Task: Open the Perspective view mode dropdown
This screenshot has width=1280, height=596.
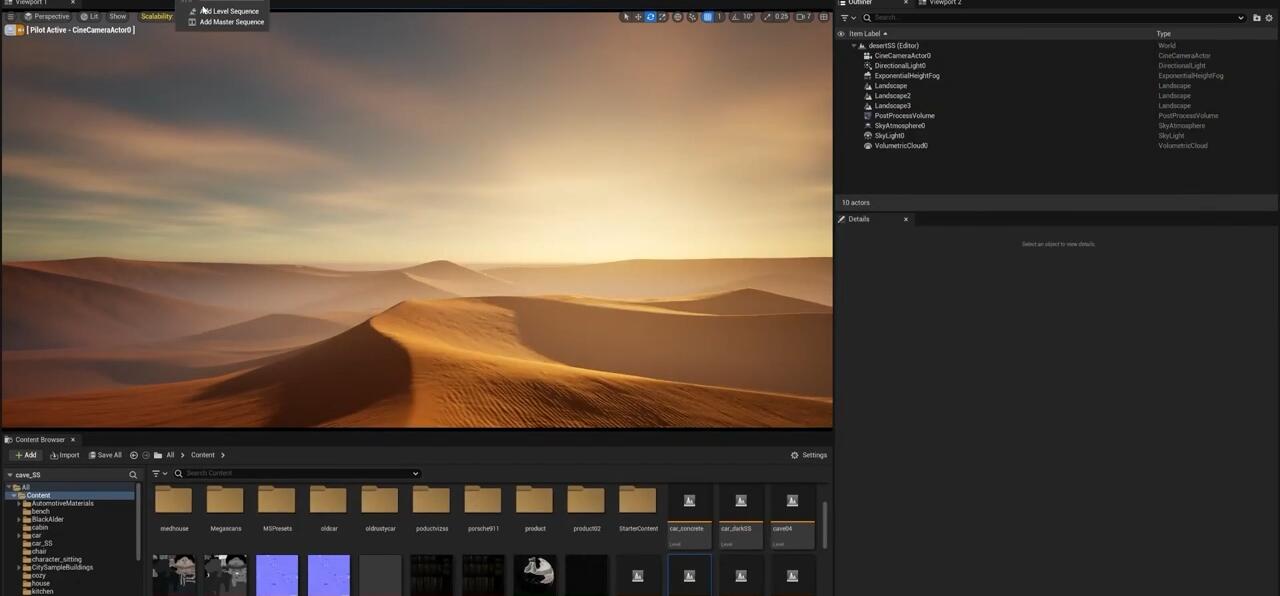Action: [47, 16]
